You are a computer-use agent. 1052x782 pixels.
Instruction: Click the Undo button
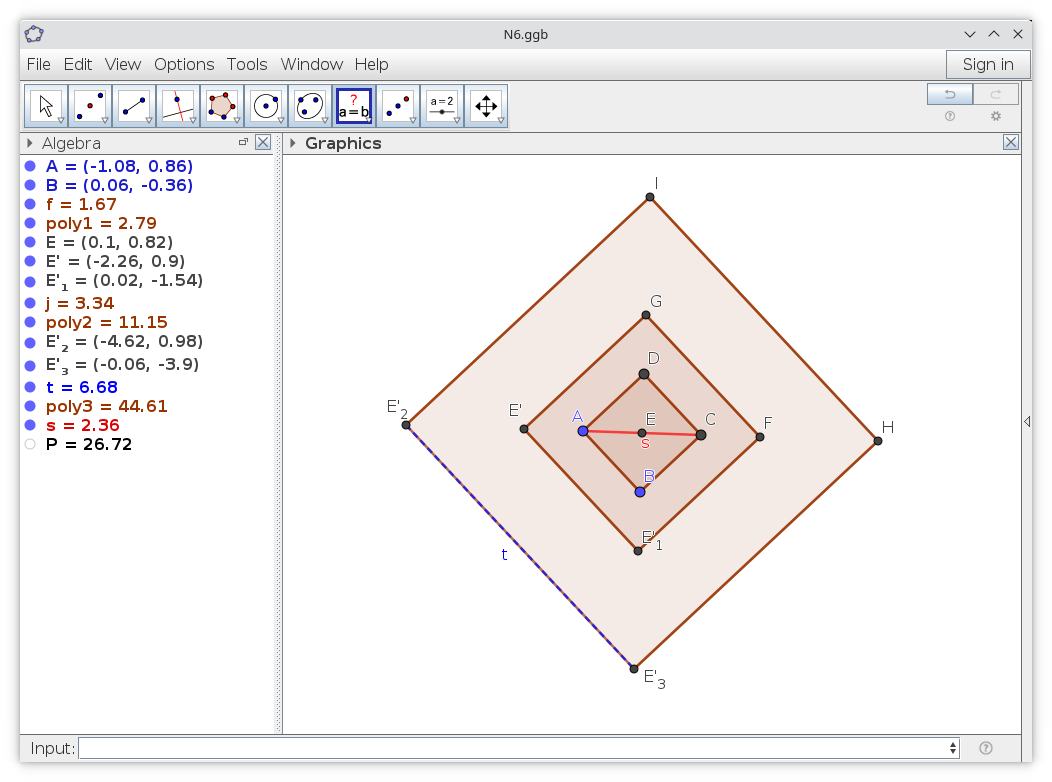tap(949, 95)
